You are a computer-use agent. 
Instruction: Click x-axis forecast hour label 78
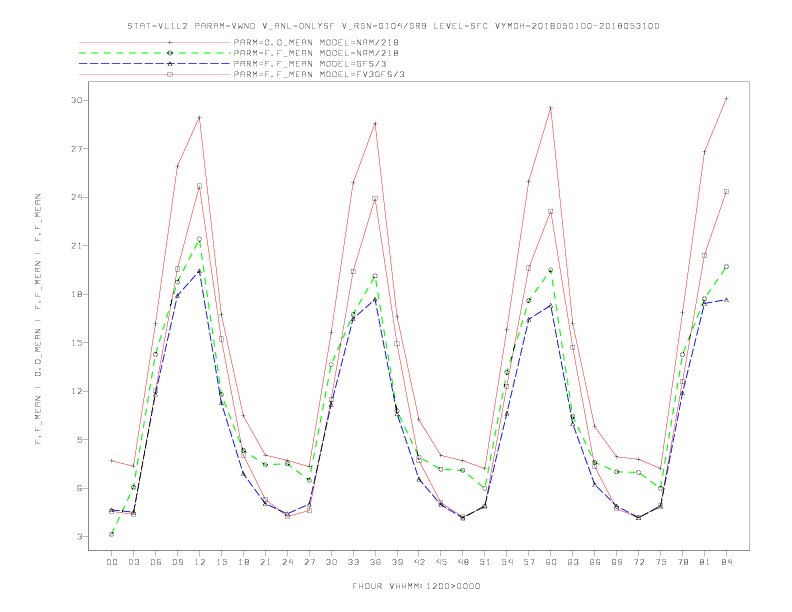[682, 562]
